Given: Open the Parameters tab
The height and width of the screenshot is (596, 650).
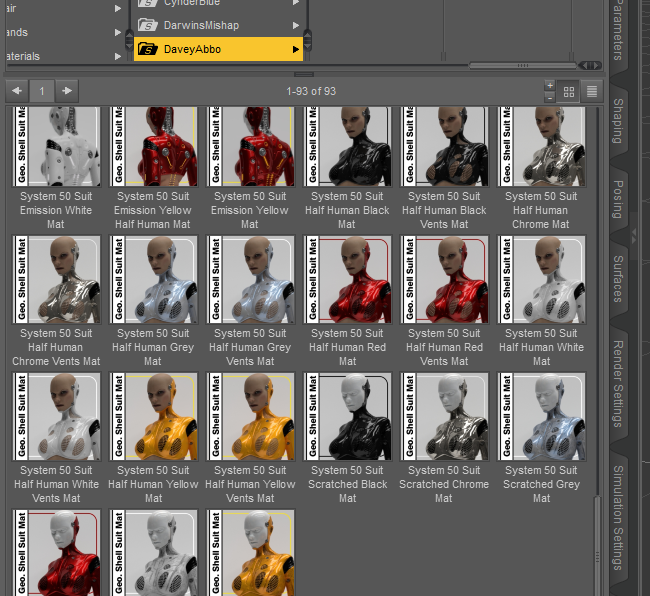Looking at the screenshot, I should [x=618, y=30].
